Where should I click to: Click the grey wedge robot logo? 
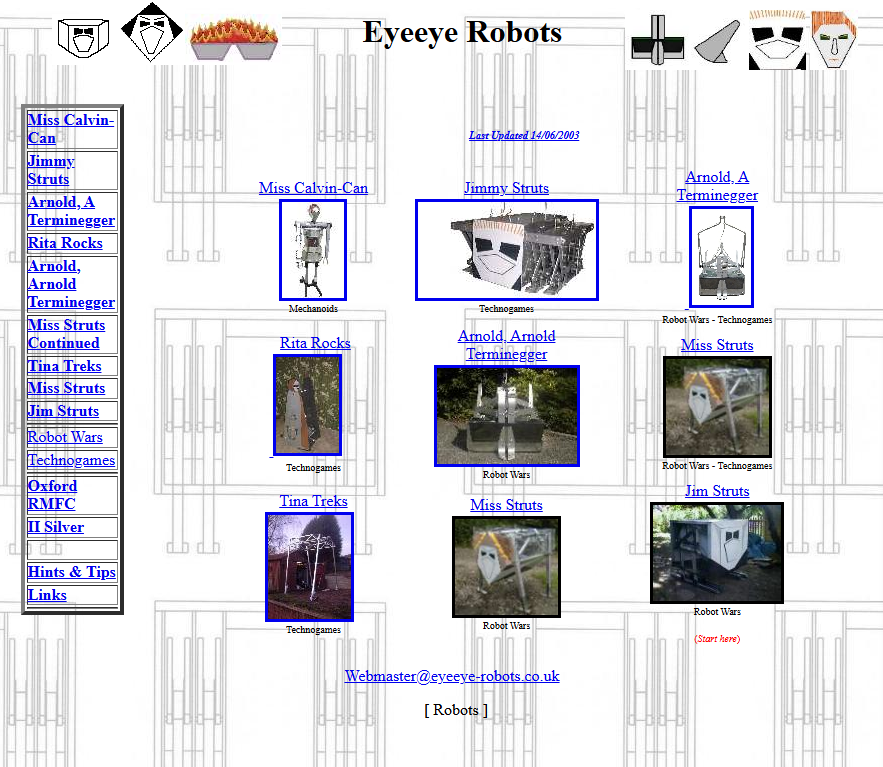[717, 42]
